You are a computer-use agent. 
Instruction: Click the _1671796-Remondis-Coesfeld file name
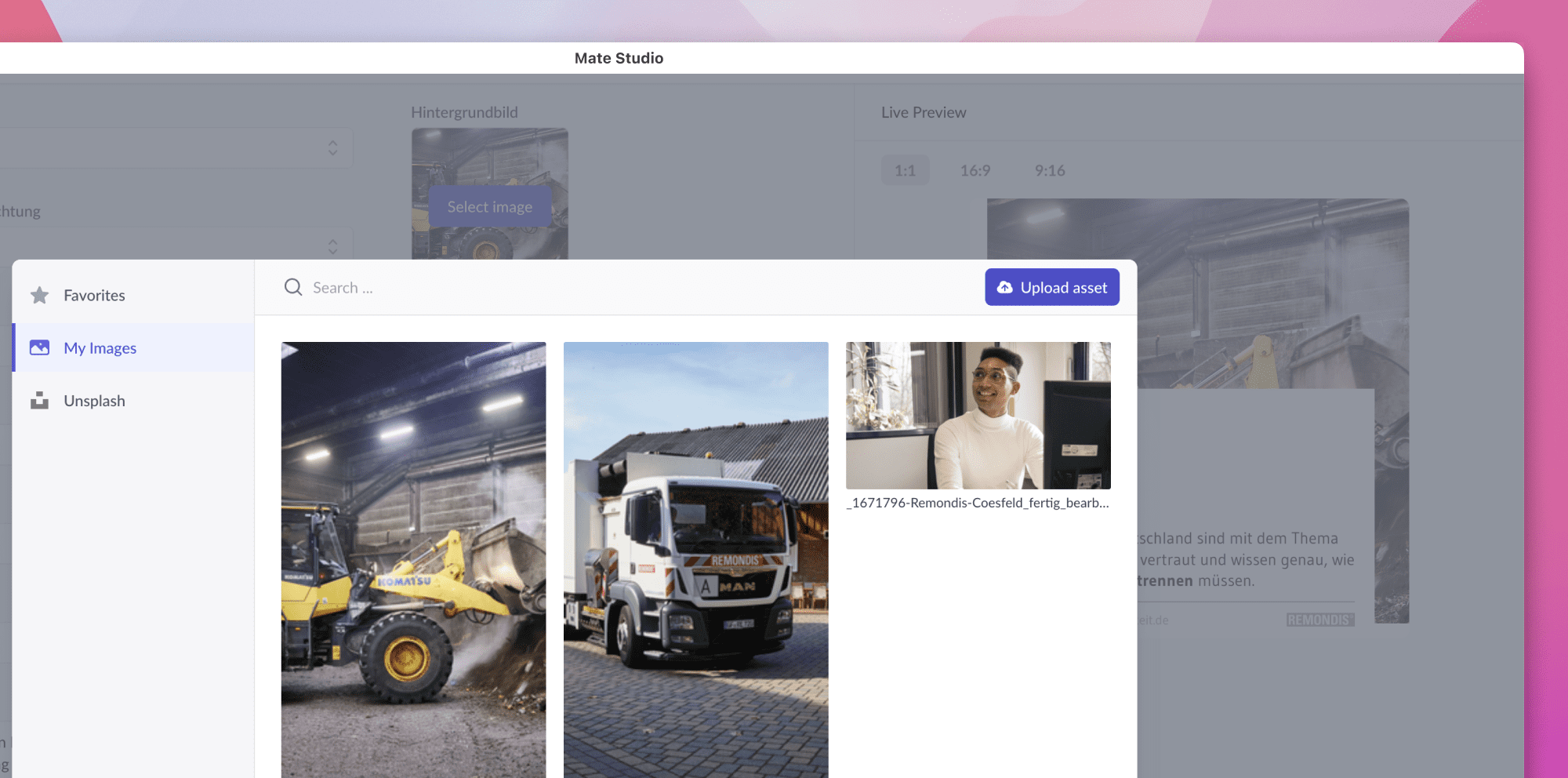tap(978, 503)
